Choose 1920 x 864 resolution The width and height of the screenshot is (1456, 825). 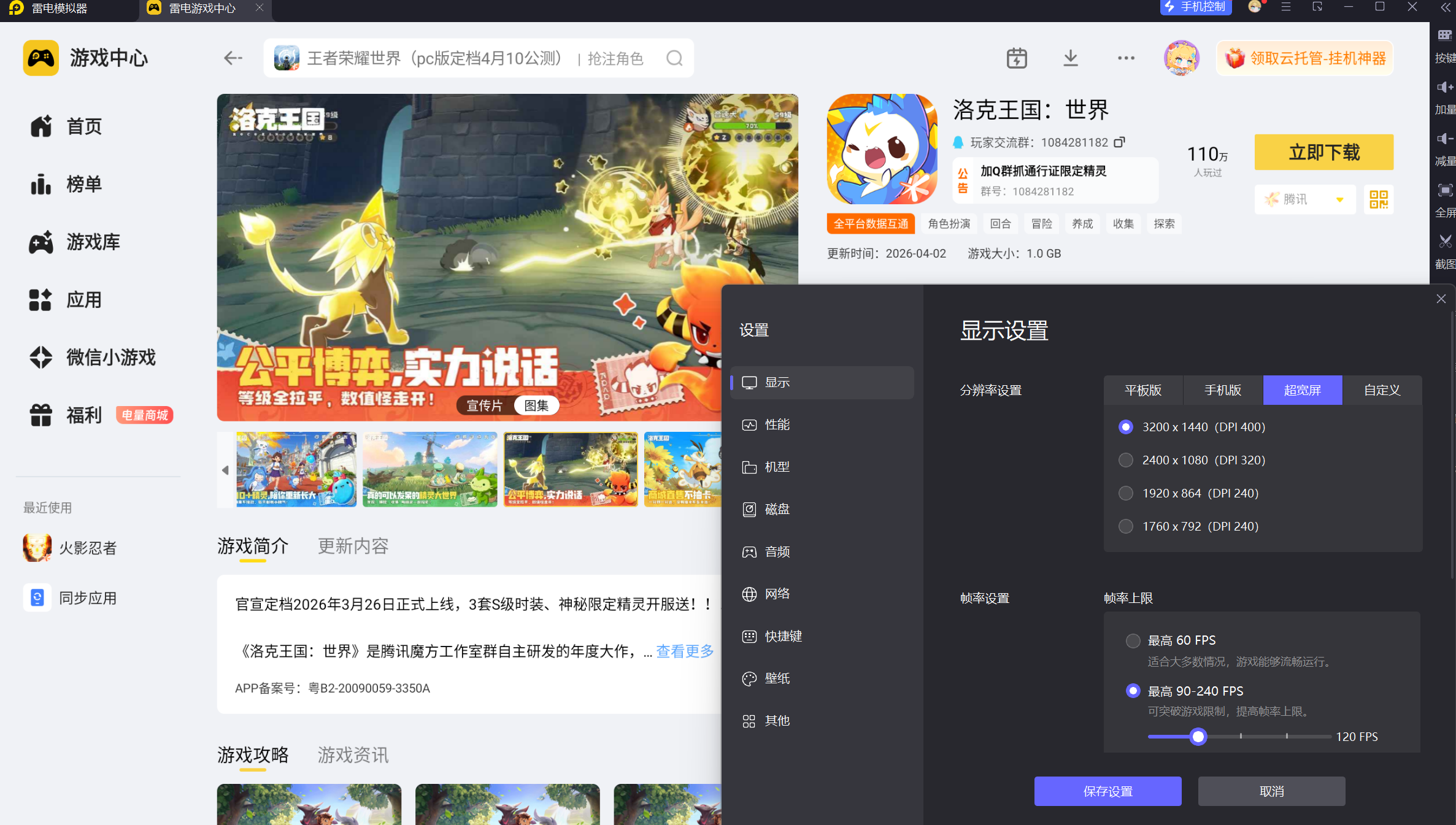pos(1126,493)
